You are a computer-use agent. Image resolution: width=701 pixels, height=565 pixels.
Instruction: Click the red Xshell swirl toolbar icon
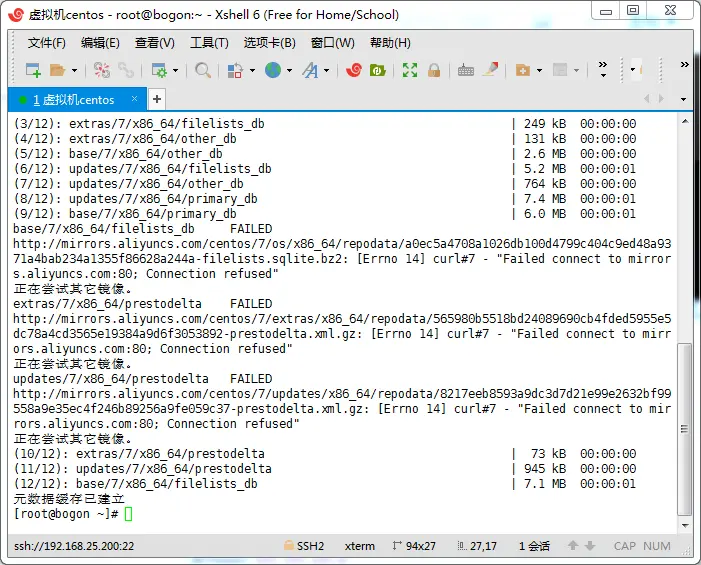354,70
